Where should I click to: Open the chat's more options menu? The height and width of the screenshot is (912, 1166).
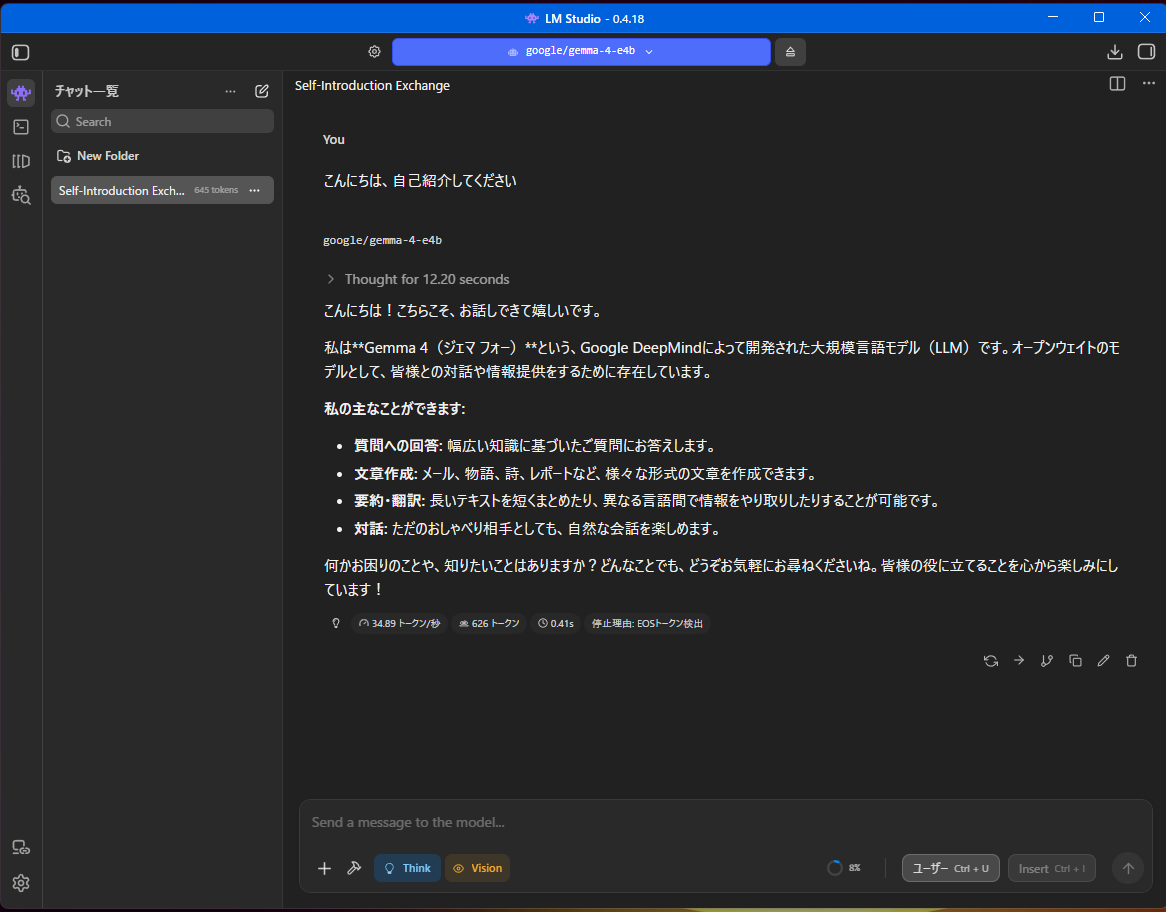click(x=1149, y=83)
